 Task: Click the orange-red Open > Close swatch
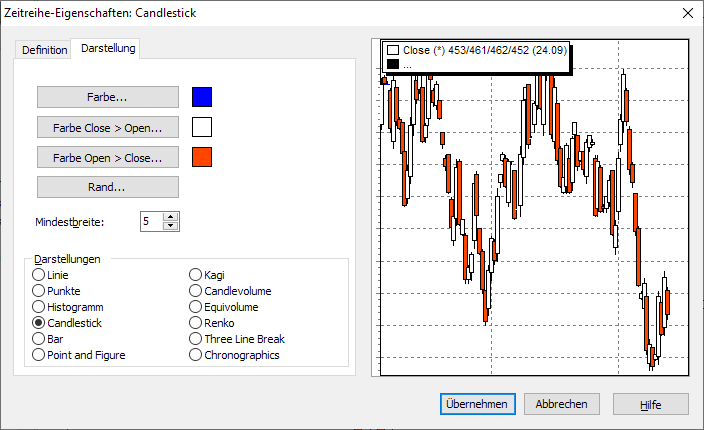click(202, 157)
